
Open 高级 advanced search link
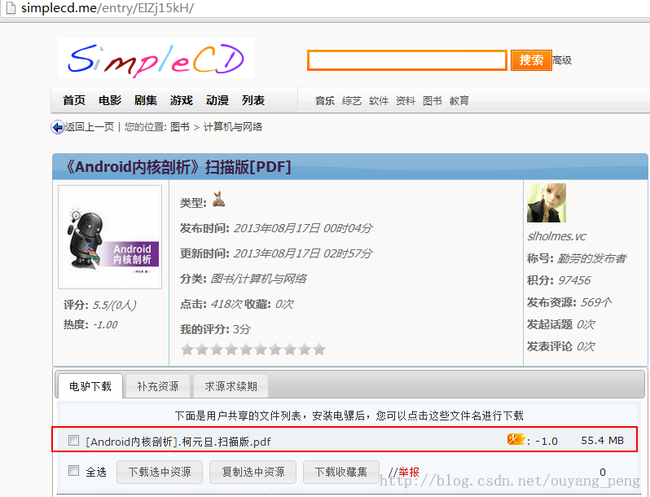562,61
